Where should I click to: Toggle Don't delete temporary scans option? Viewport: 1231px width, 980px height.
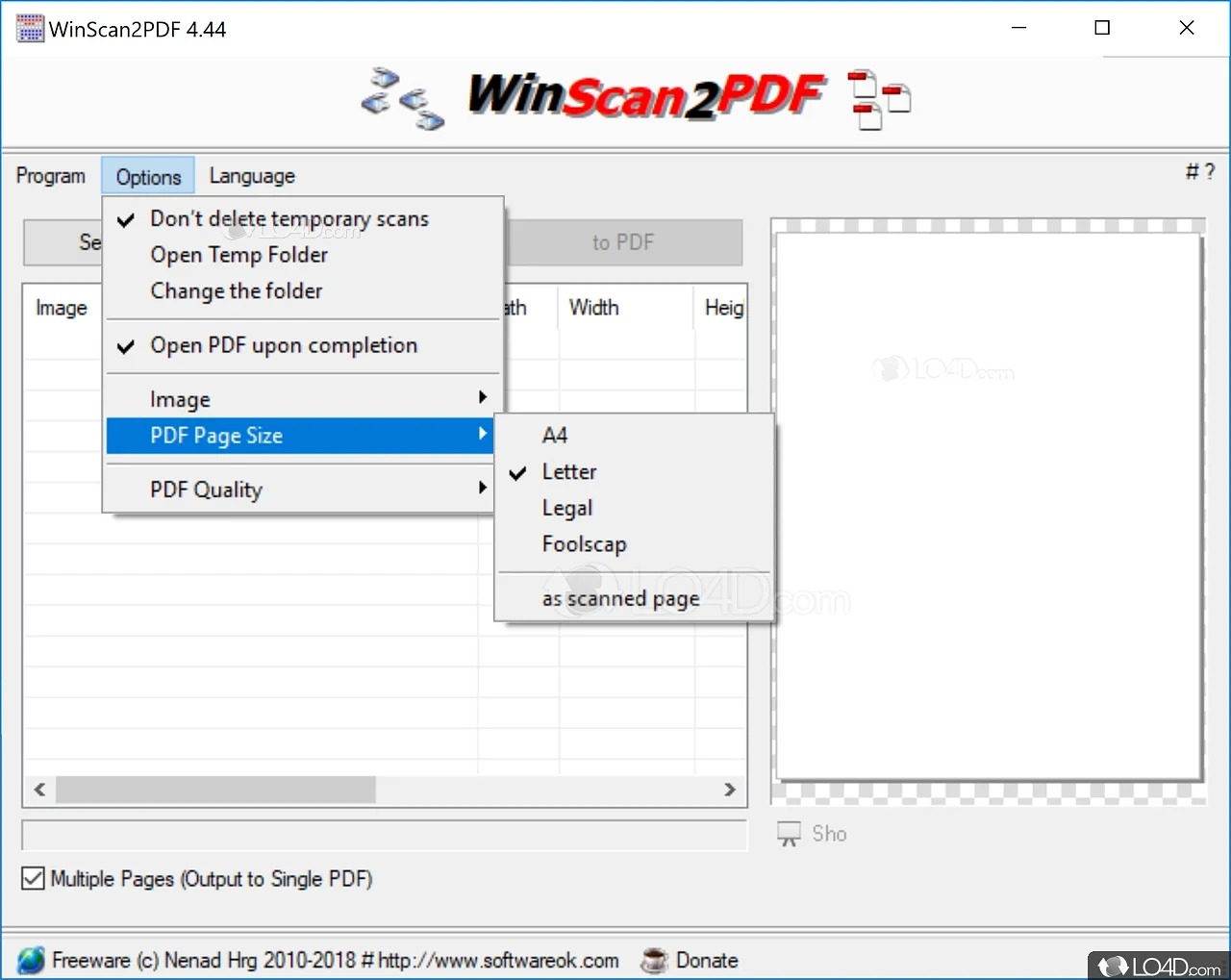click(303, 219)
